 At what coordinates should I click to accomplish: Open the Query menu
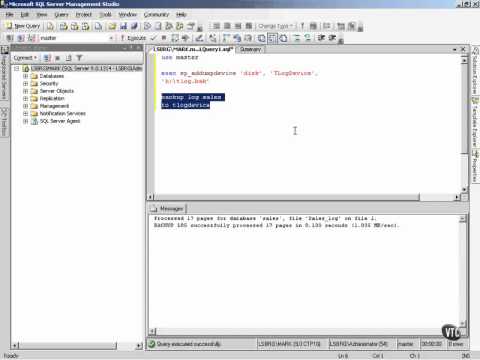pos(61,15)
